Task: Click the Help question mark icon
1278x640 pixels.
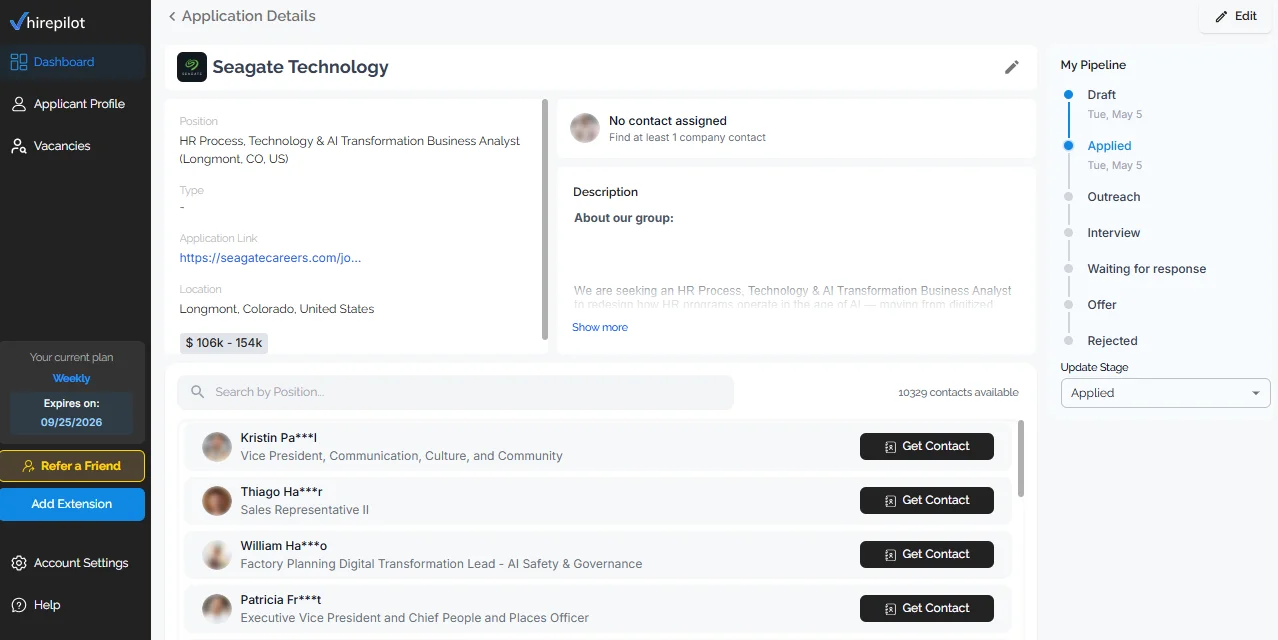Action: (x=18, y=605)
